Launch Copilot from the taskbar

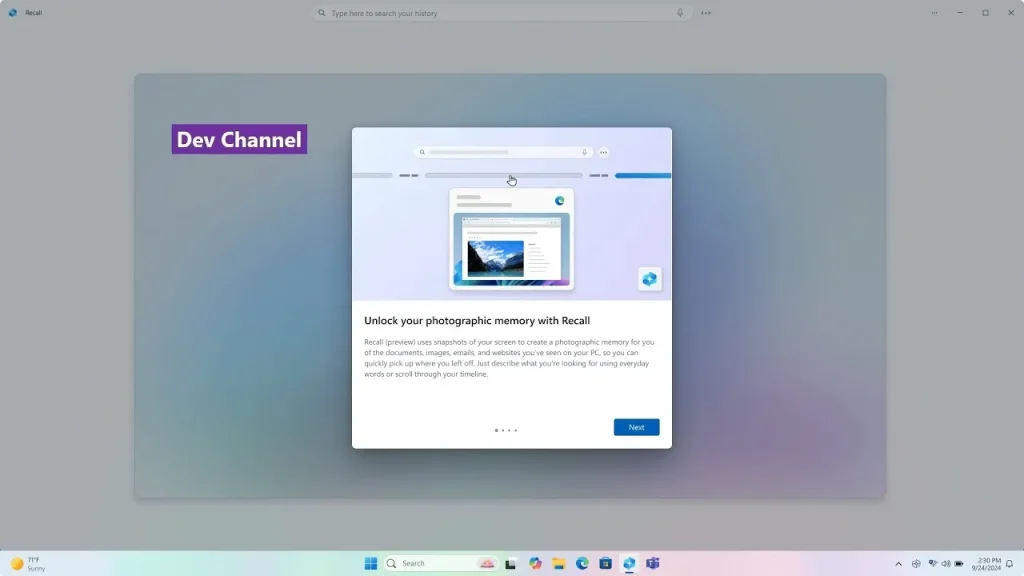(x=535, y=564)
